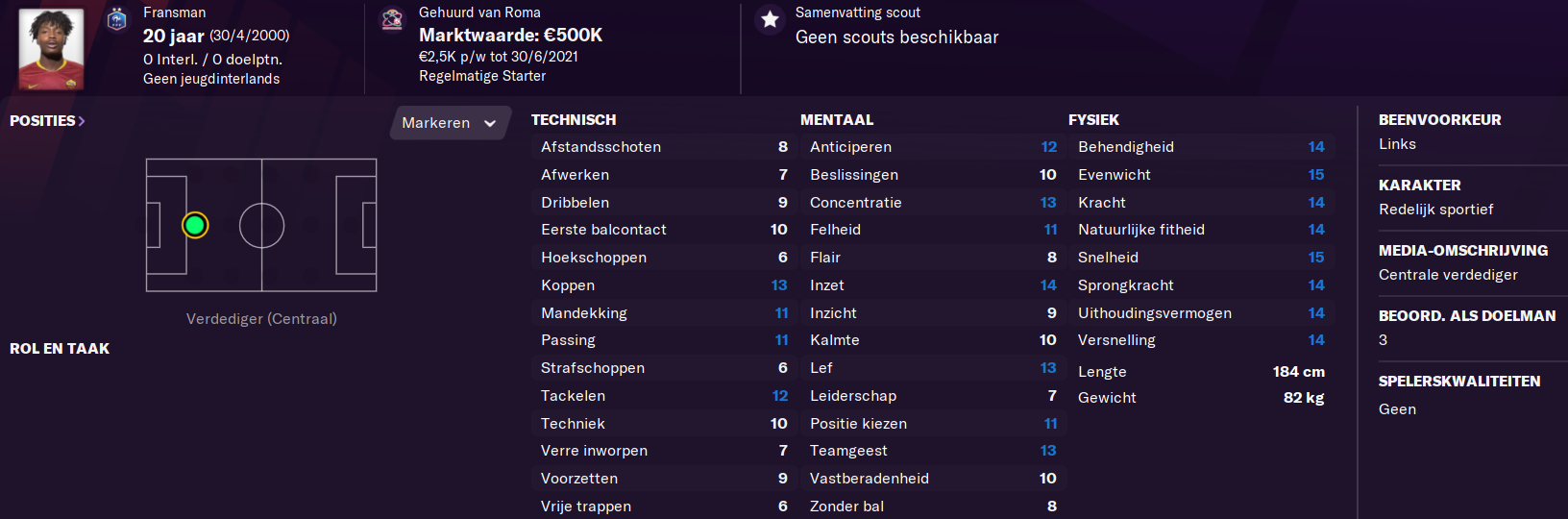Image resolution: width=1568 pixels, height=519 pixels.
Task: Select the Tackelen attribute row
Action: (x=664, y=396)
